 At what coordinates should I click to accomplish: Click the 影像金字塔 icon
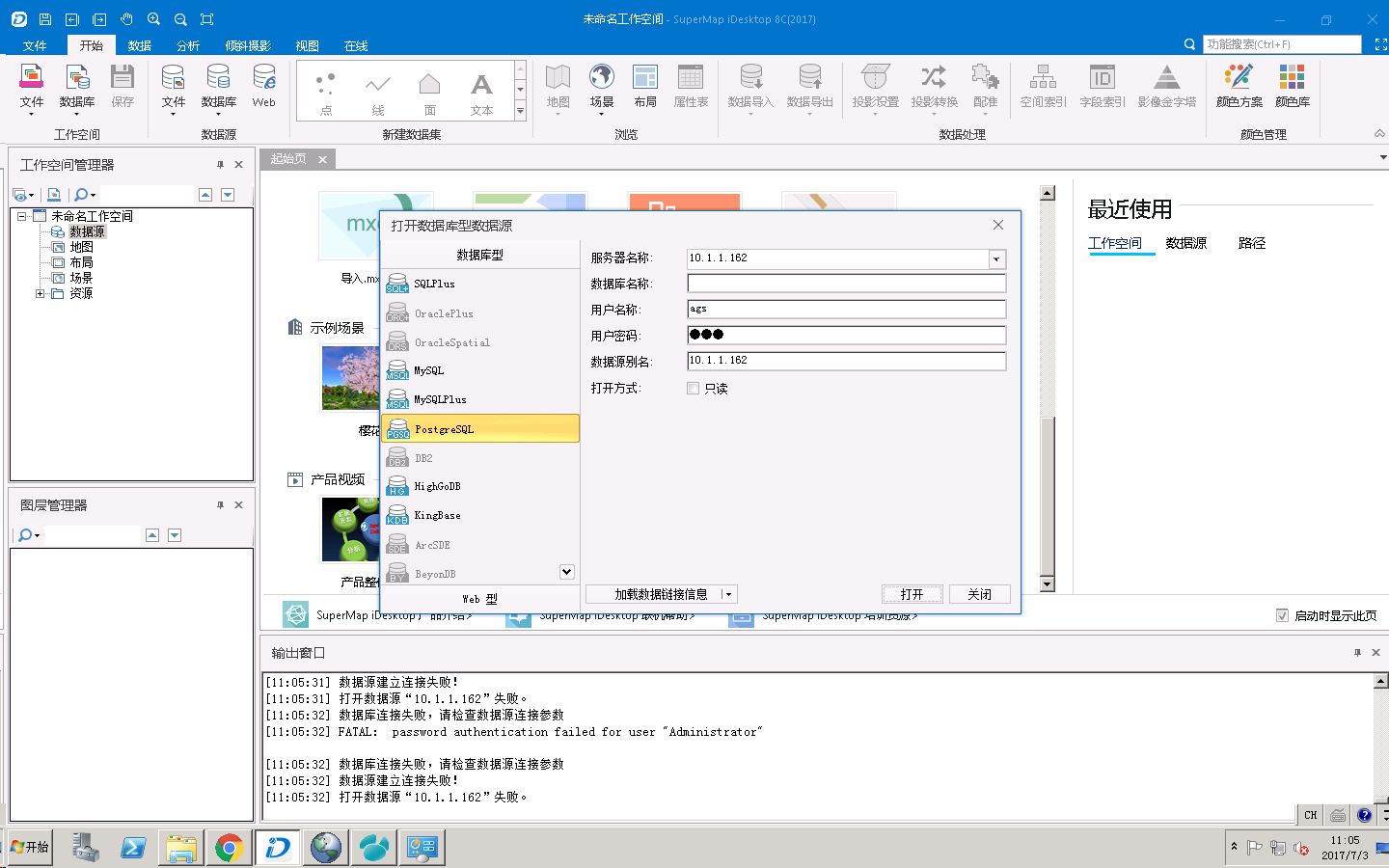point(1166,86)
